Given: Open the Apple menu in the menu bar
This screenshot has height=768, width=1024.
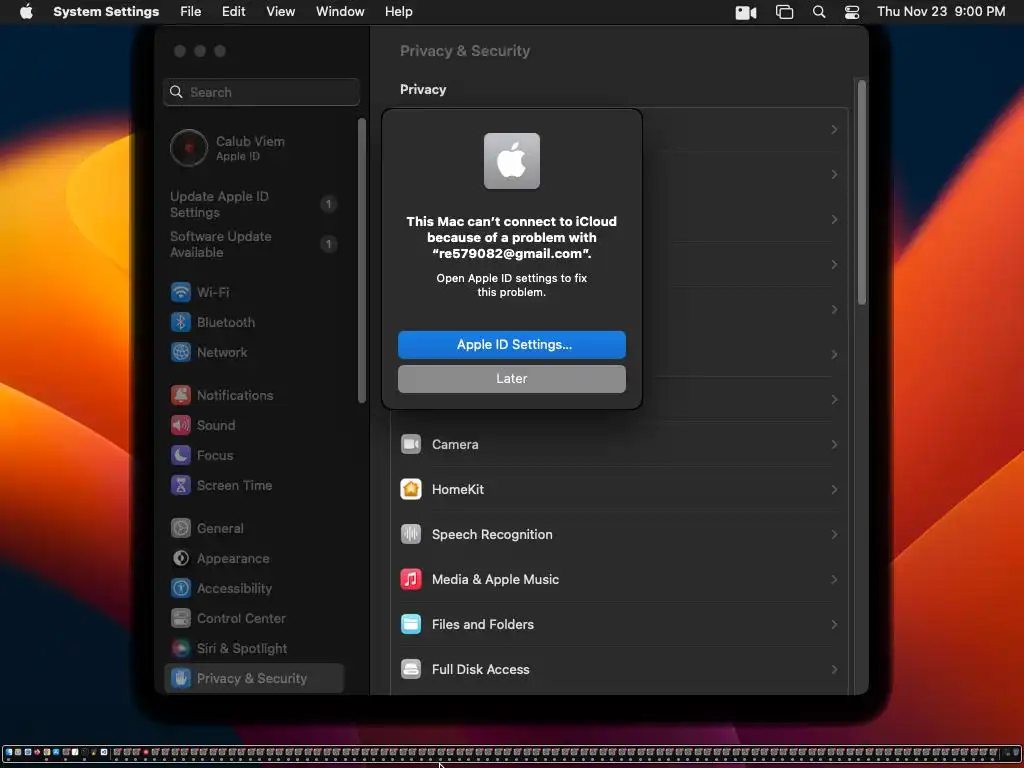Looking at the screenshot, I should tap(26, 12).
